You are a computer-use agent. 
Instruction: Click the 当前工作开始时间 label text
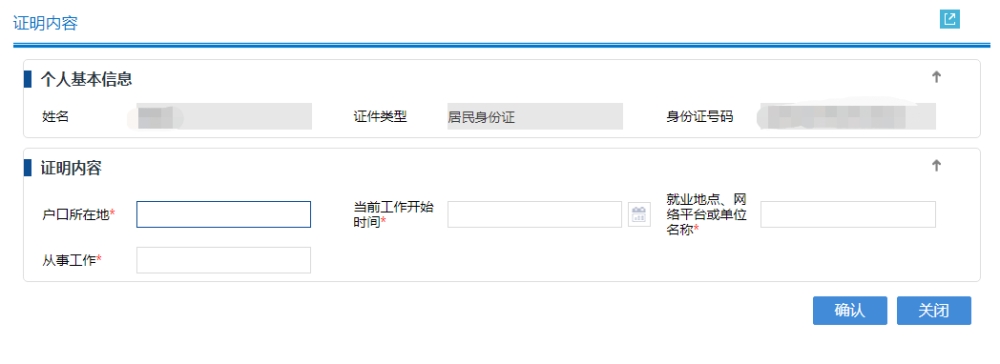[x=394, y=215]
